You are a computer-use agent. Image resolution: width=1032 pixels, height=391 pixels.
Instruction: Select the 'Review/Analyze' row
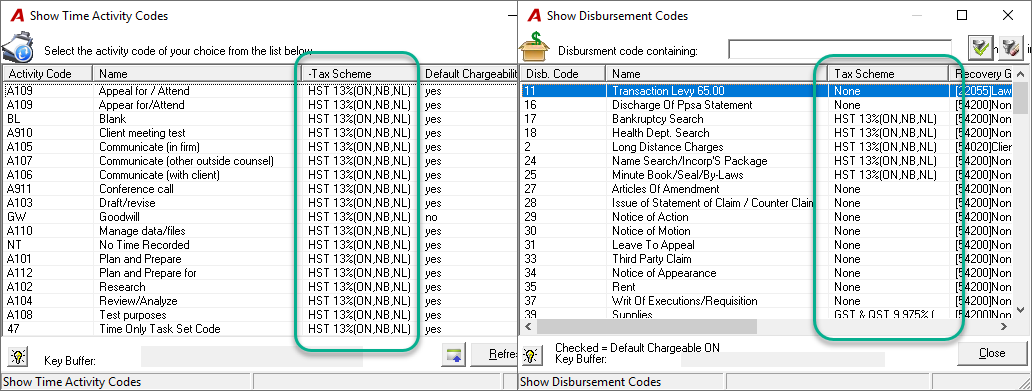coord(261,301)
